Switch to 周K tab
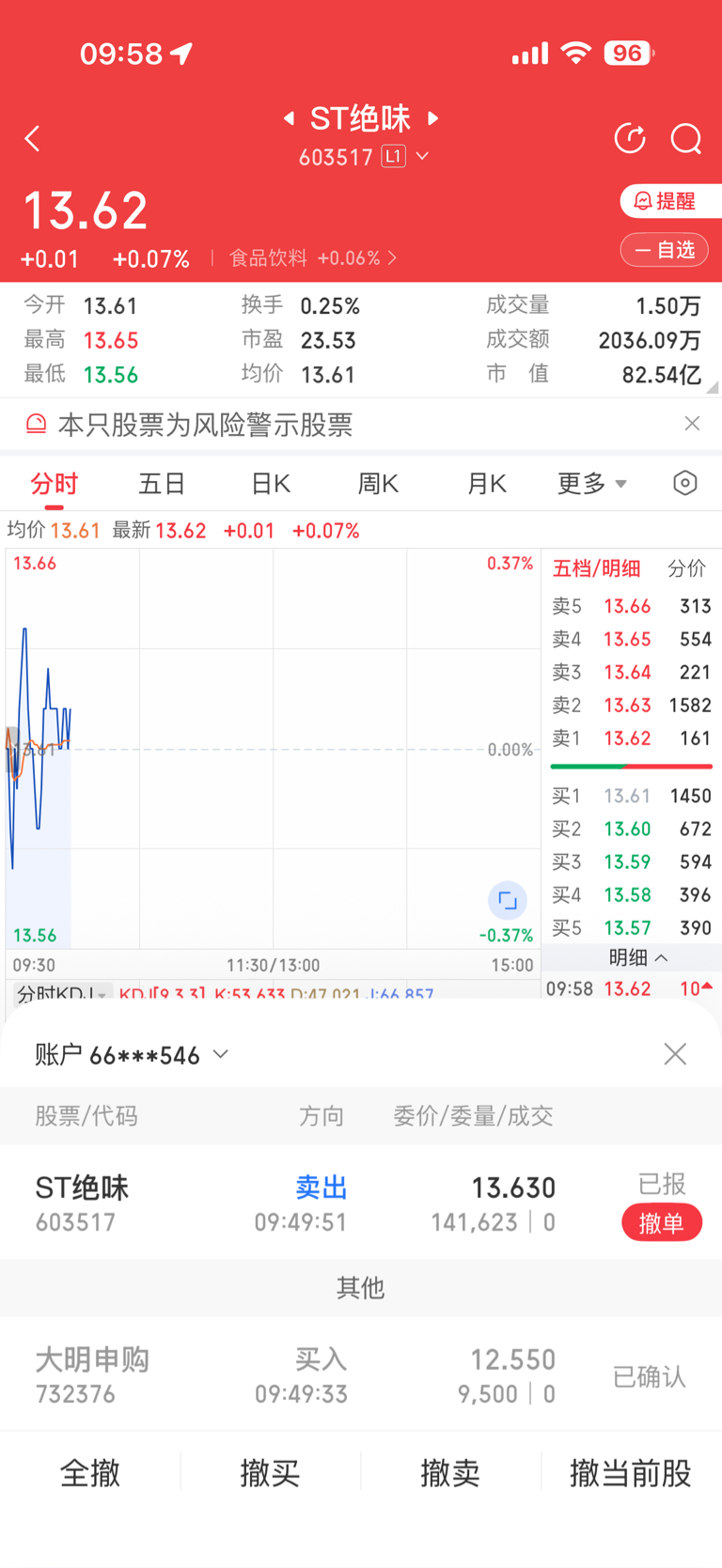The image size is (722, 1568). point(378,483)
